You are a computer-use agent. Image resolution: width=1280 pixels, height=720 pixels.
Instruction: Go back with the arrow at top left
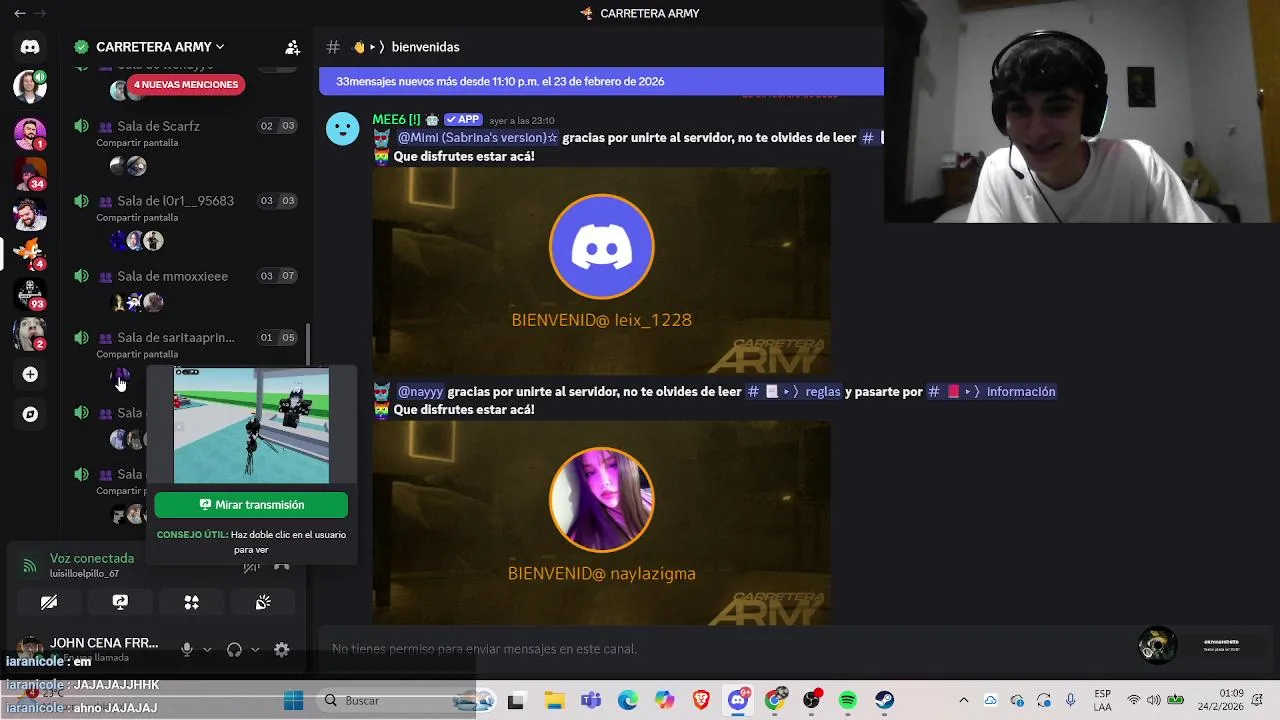point(20,13)
